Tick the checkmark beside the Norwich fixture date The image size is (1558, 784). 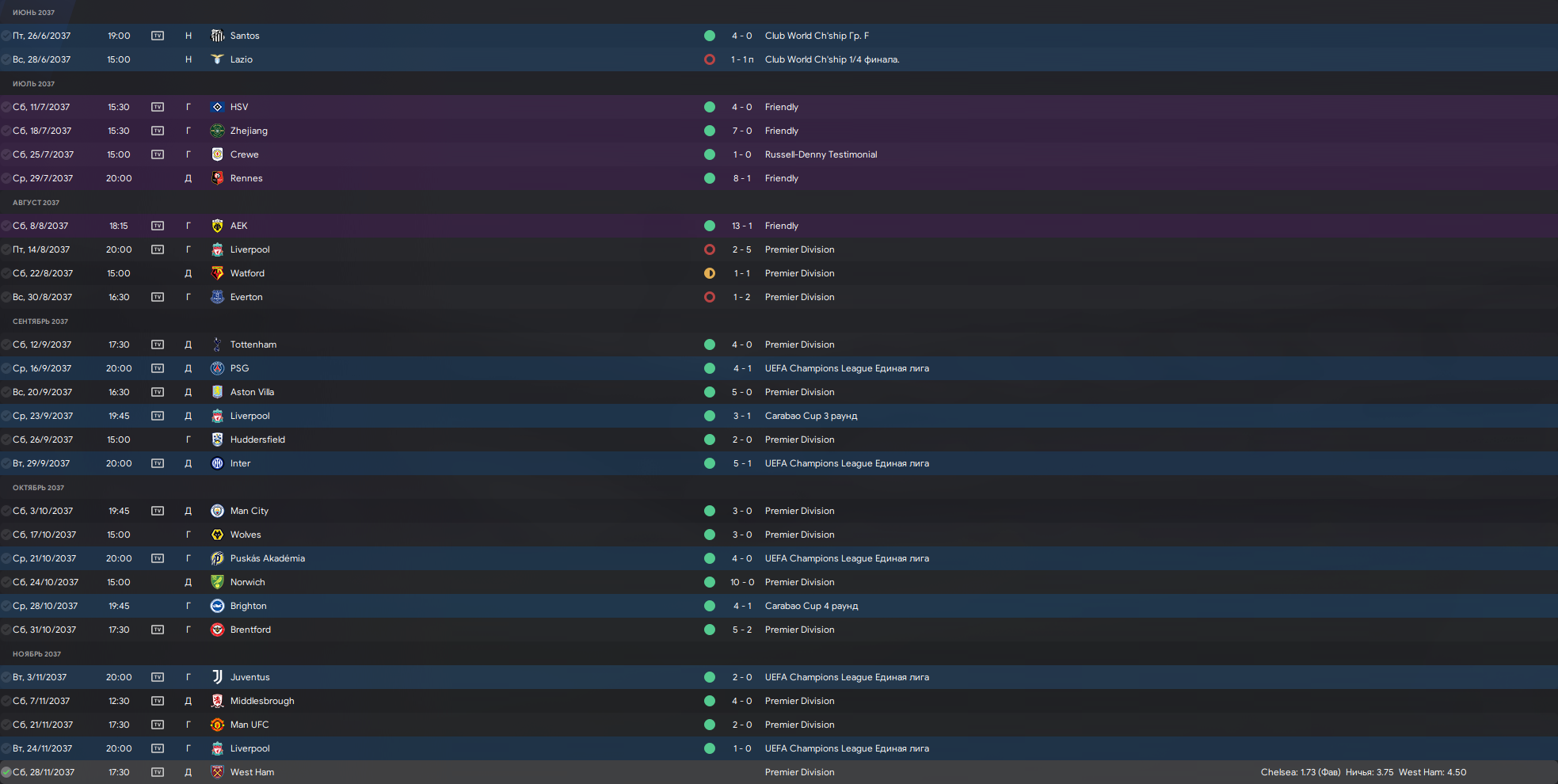pos(6,582)
